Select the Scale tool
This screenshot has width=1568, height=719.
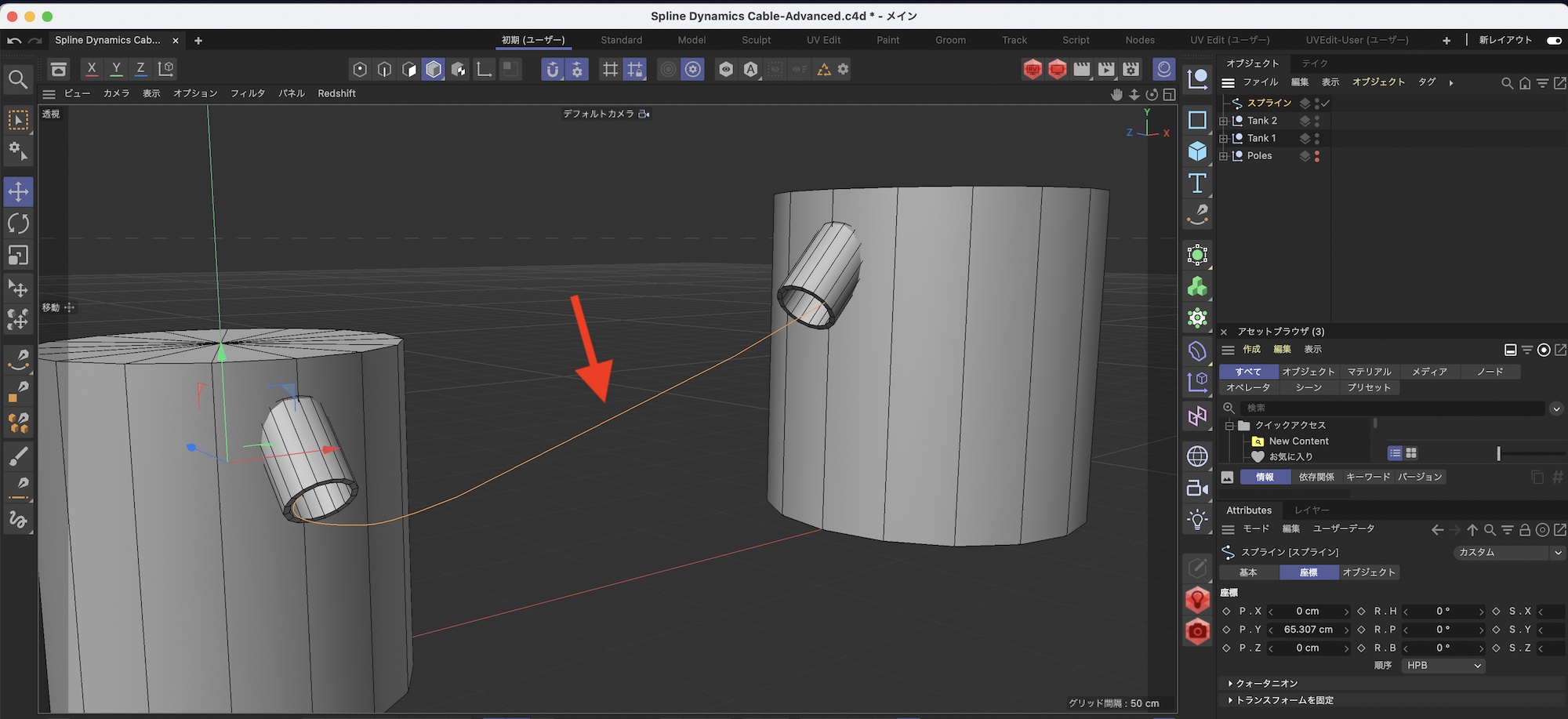point(18,256)
